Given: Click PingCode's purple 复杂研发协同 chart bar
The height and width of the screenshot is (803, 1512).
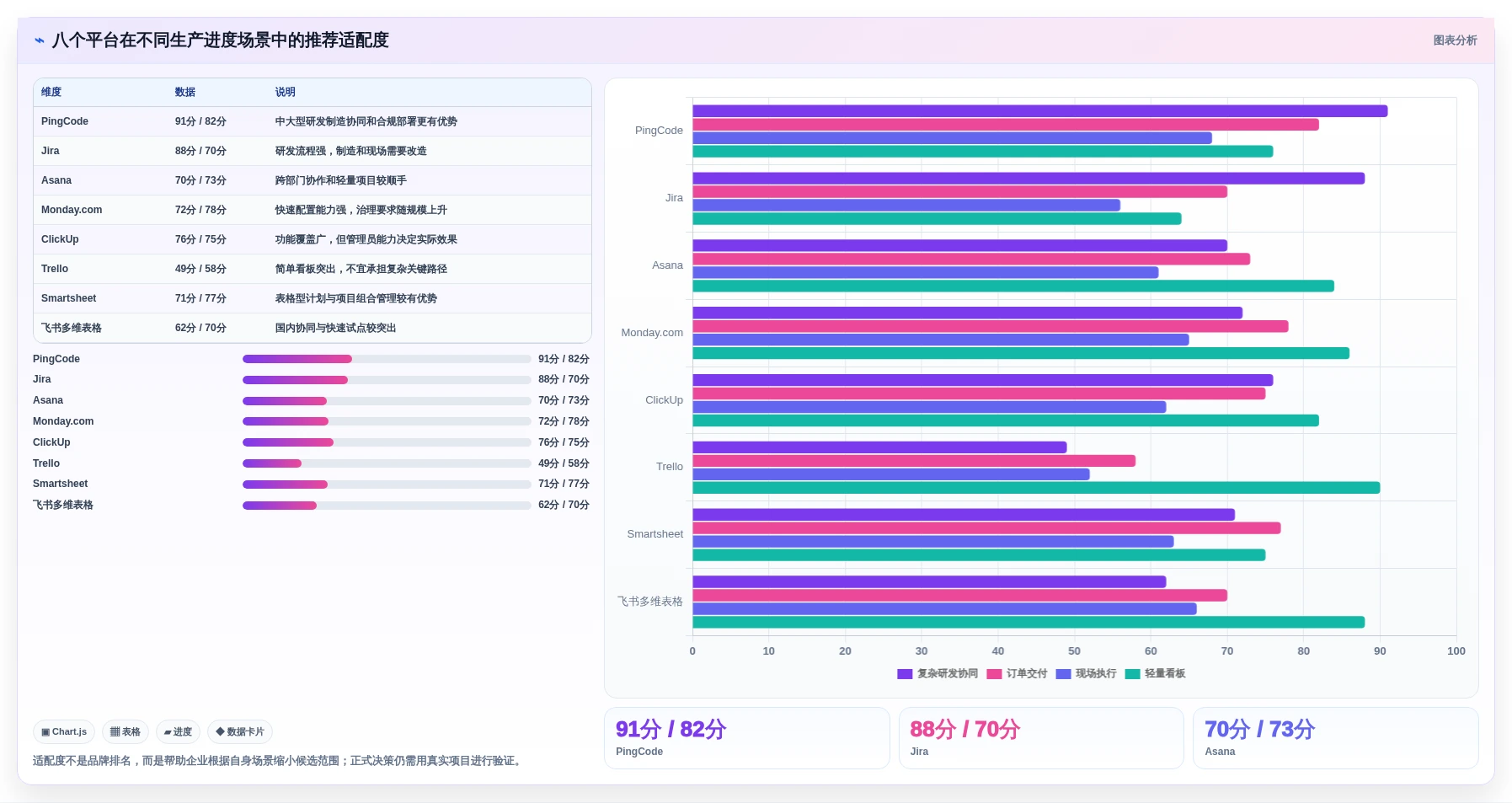Looking at the screenshot, I should pos(1040,111).
